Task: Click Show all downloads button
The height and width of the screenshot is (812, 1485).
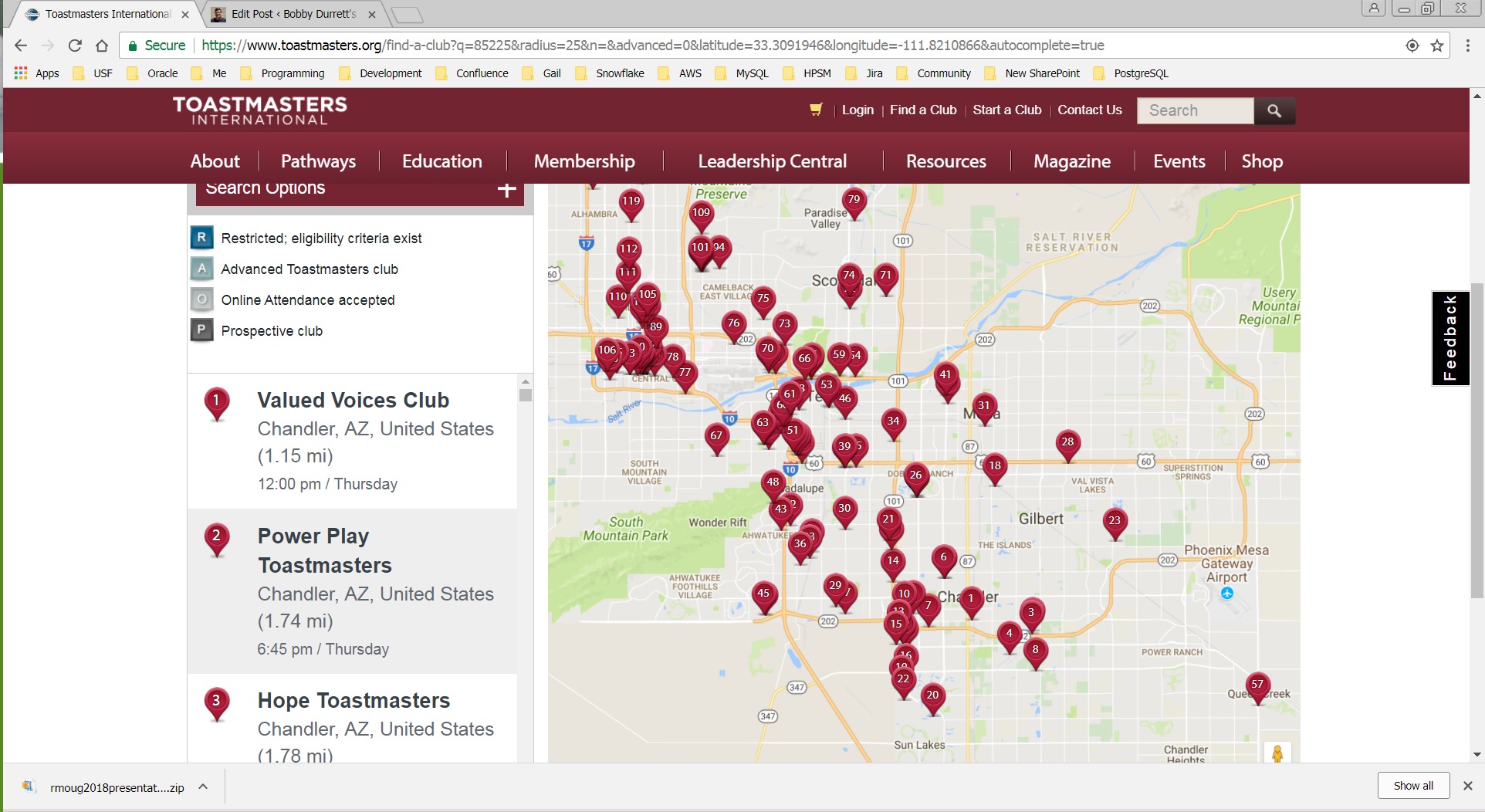Action: coord(1413,786)
